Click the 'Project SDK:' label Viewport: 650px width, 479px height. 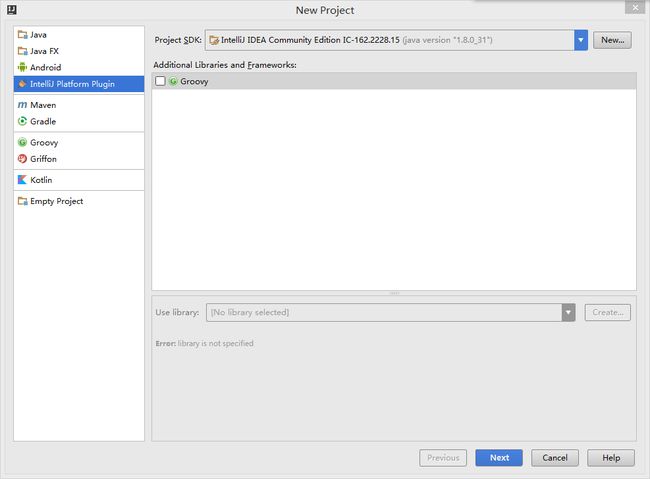click(x=178, y=40)
